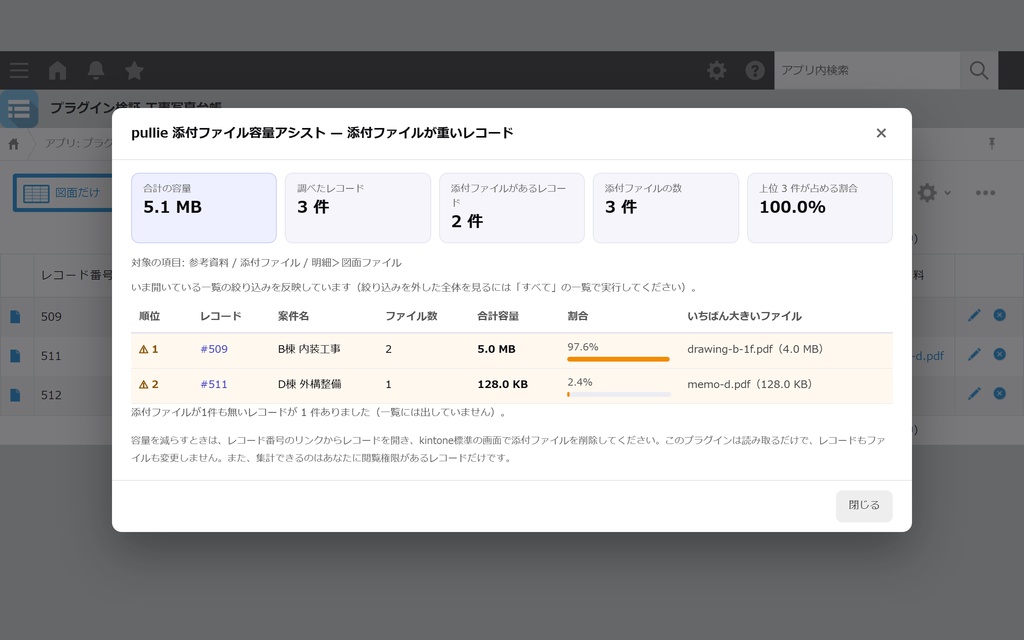Image resolution: width=1024 pixels, height=640 pixels.
Task: Click the 97.6% ratio progress bar
Action: [618, 359]
